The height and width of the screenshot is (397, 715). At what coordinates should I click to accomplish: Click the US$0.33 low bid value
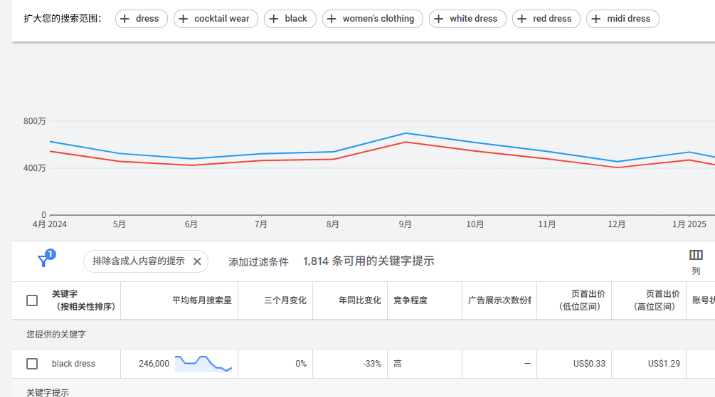coord(589,364)
